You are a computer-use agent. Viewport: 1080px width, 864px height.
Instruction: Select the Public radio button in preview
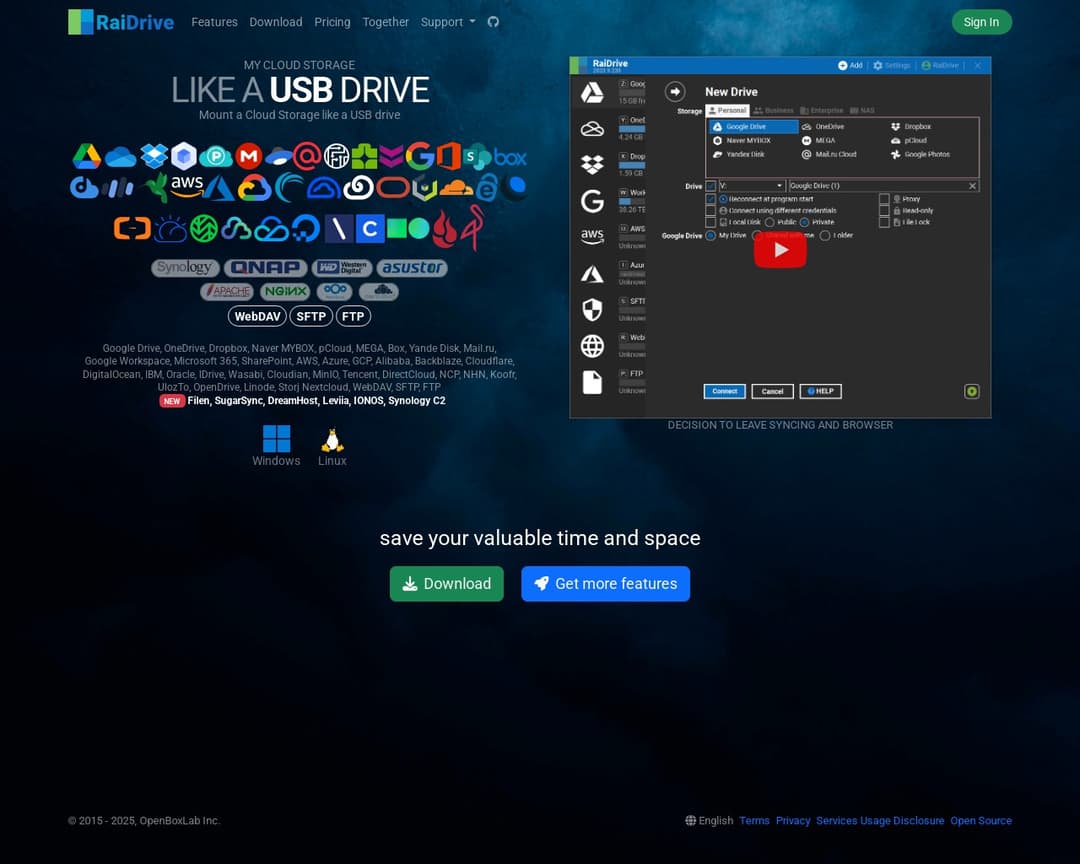[769, 223]
